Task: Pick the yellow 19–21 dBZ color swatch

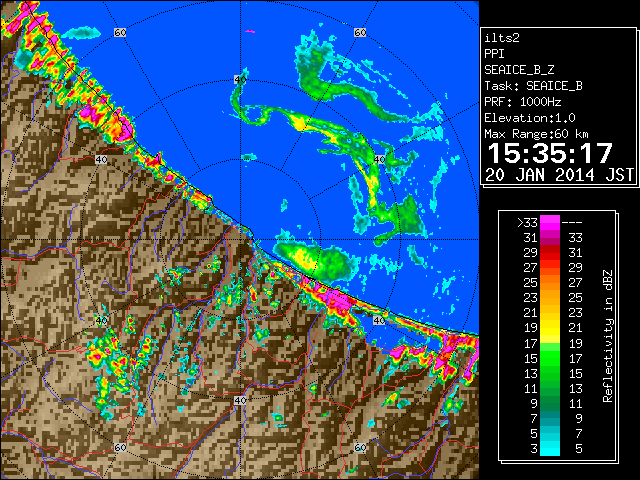Action: [550, 328]
